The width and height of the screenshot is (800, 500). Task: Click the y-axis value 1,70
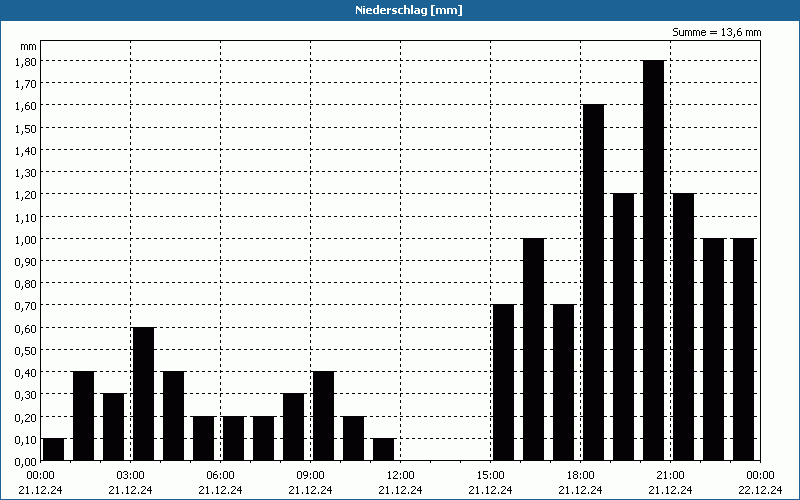point(26,84)
